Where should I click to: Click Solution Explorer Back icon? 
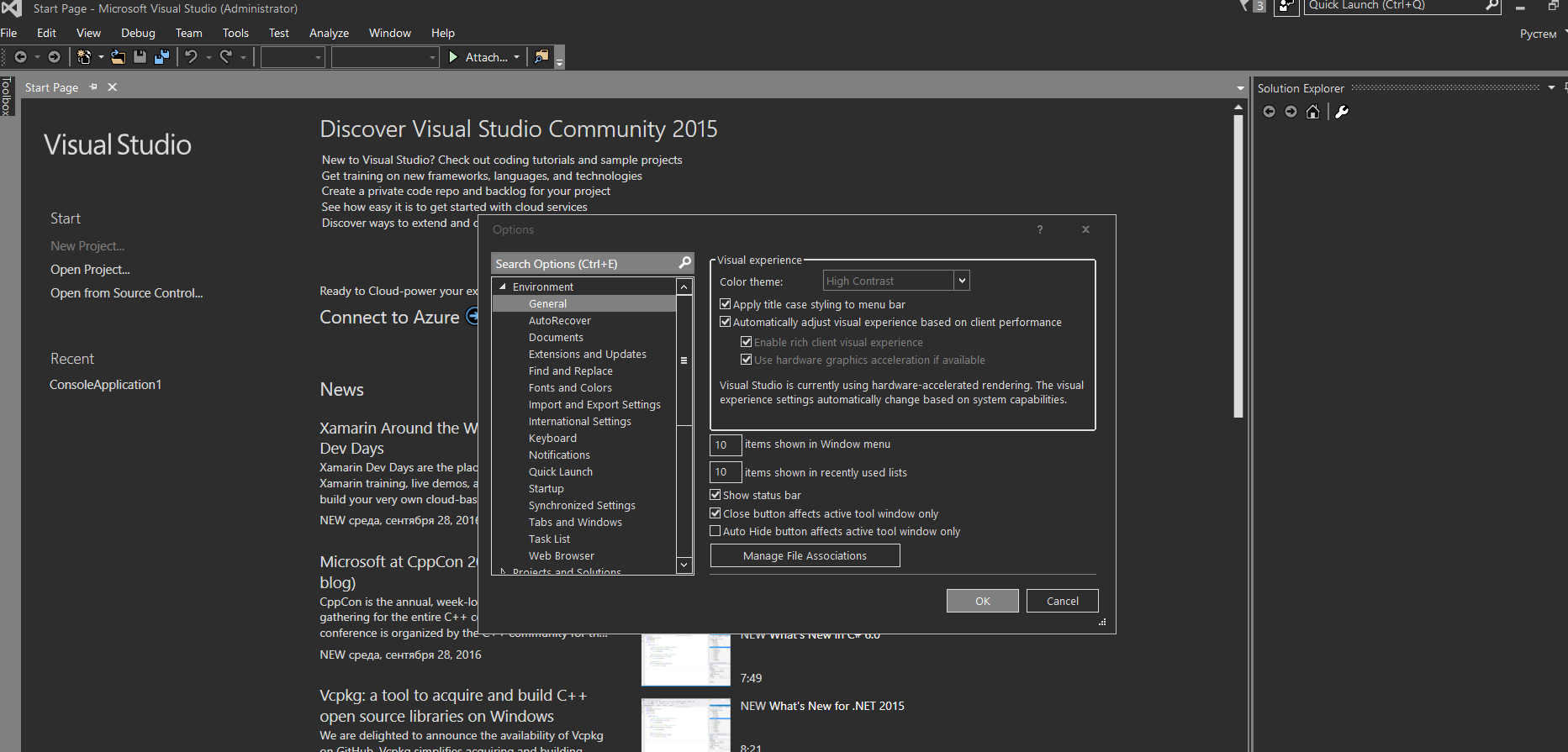[1269, 112]
